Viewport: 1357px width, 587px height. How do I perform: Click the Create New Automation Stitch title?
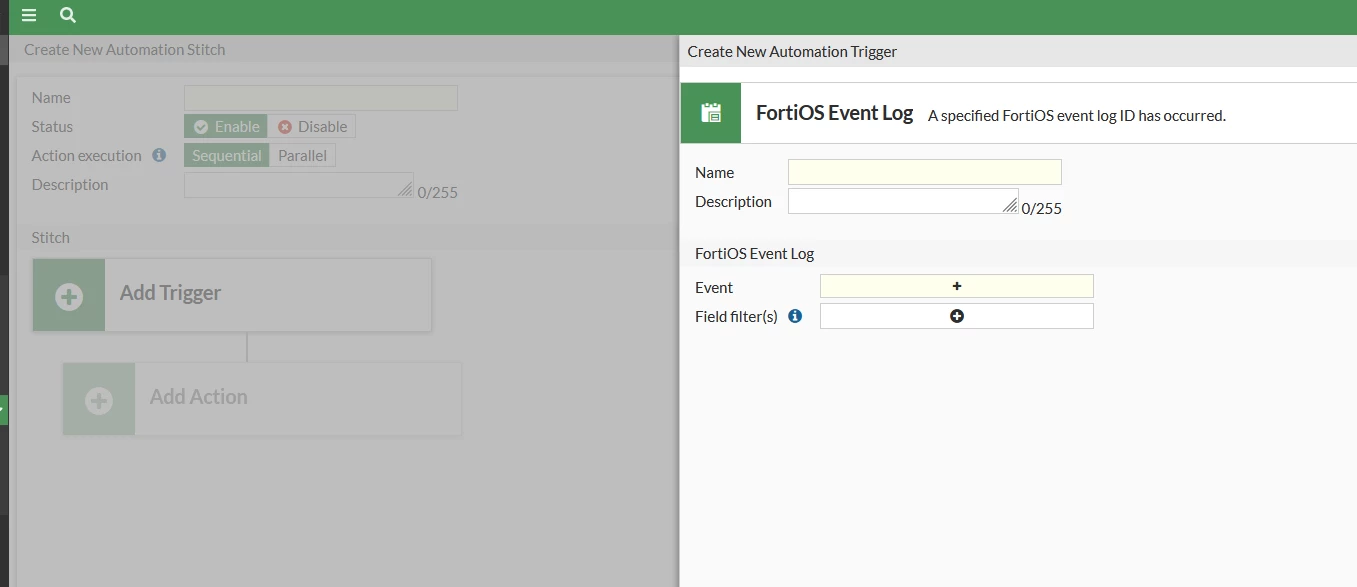(x=125, y=49)
